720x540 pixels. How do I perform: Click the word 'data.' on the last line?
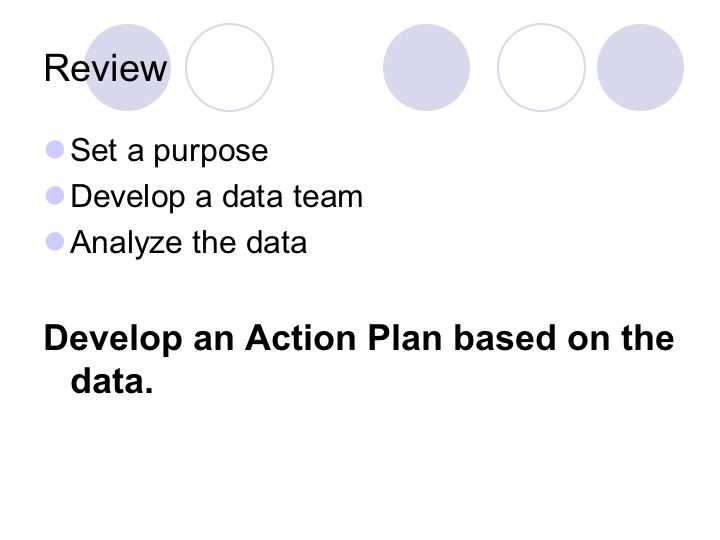(112, 381)
